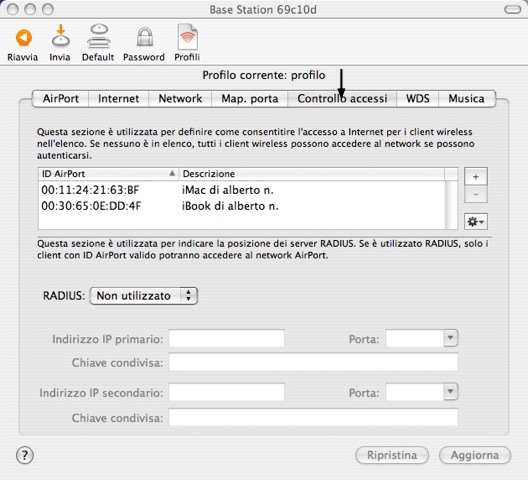Click the toolbar toggle pill in title bar
The height and width of the screenshot is (480, 528).
pos(513,9)
